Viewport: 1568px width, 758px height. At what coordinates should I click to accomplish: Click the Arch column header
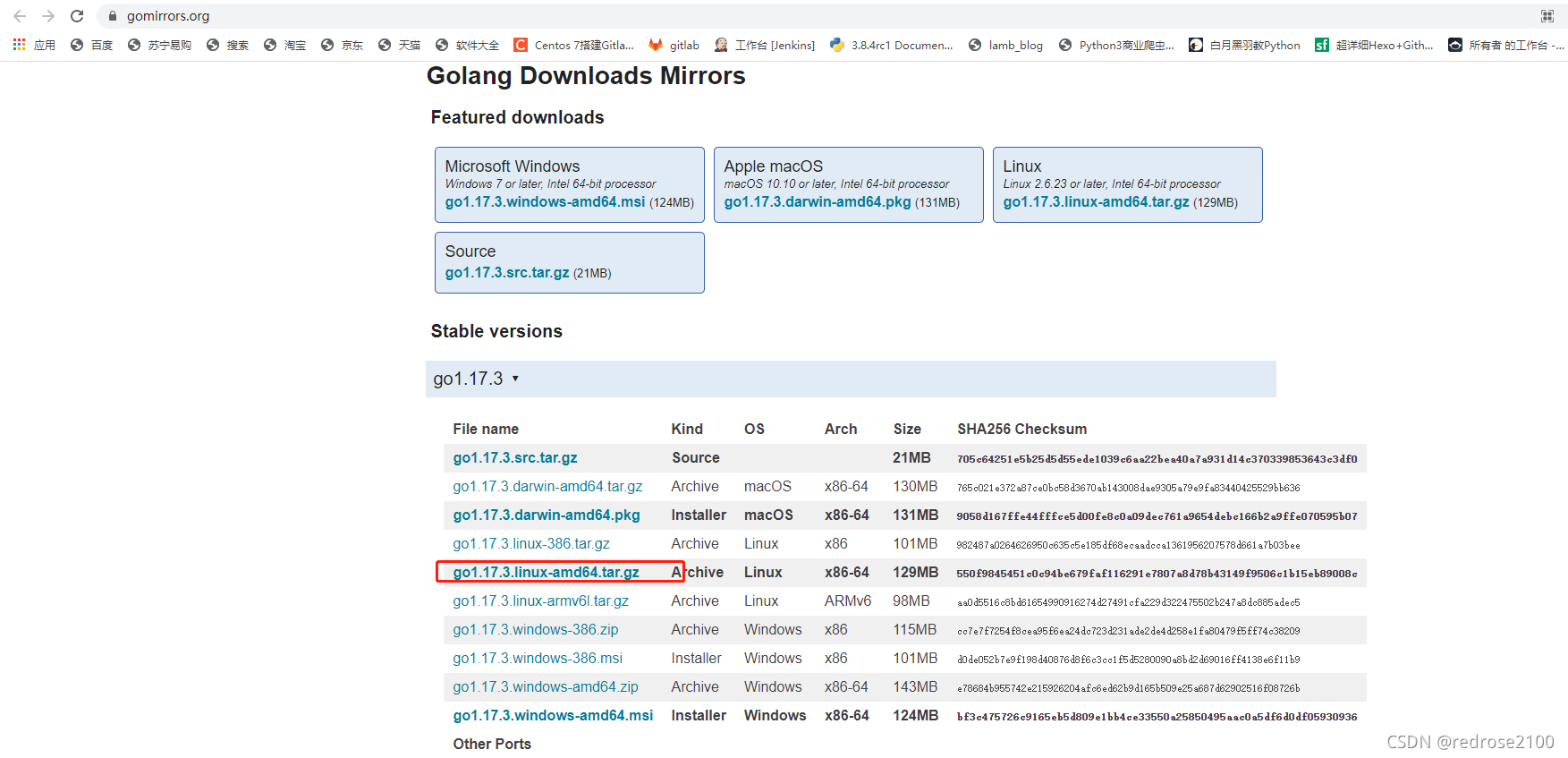point(841,429)
